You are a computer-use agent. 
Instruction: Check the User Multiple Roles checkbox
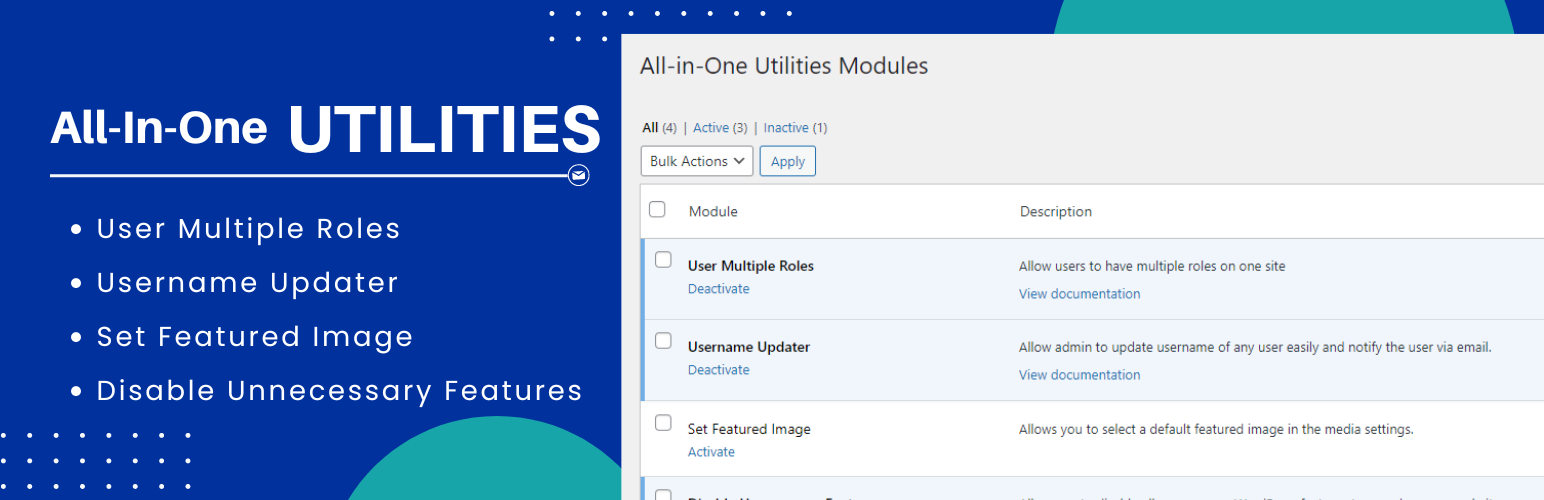point(663,260)
